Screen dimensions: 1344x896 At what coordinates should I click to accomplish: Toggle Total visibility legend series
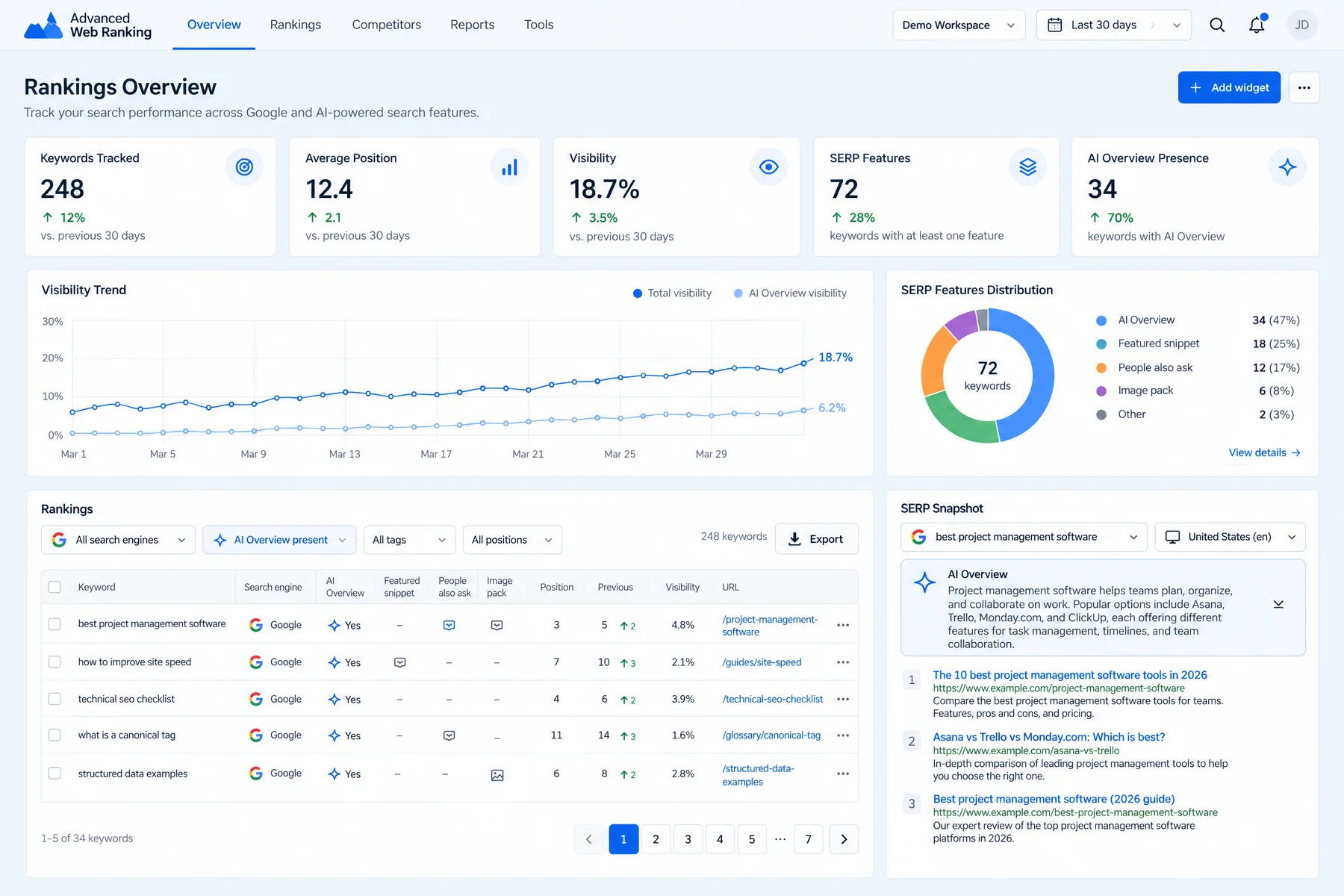pyautogui.click(x=672, y=293)
